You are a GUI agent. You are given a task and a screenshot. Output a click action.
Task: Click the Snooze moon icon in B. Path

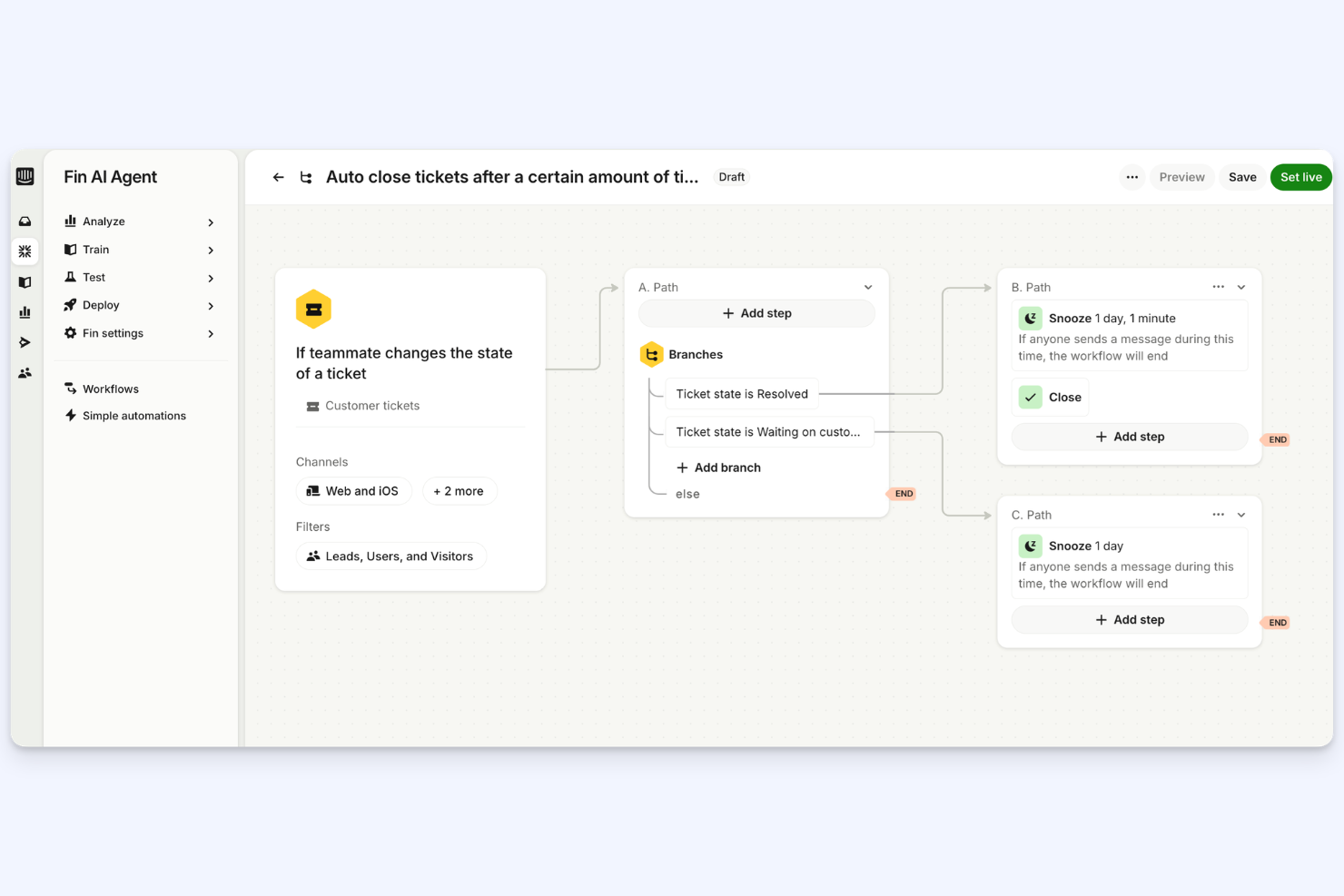click(1030, 318)
